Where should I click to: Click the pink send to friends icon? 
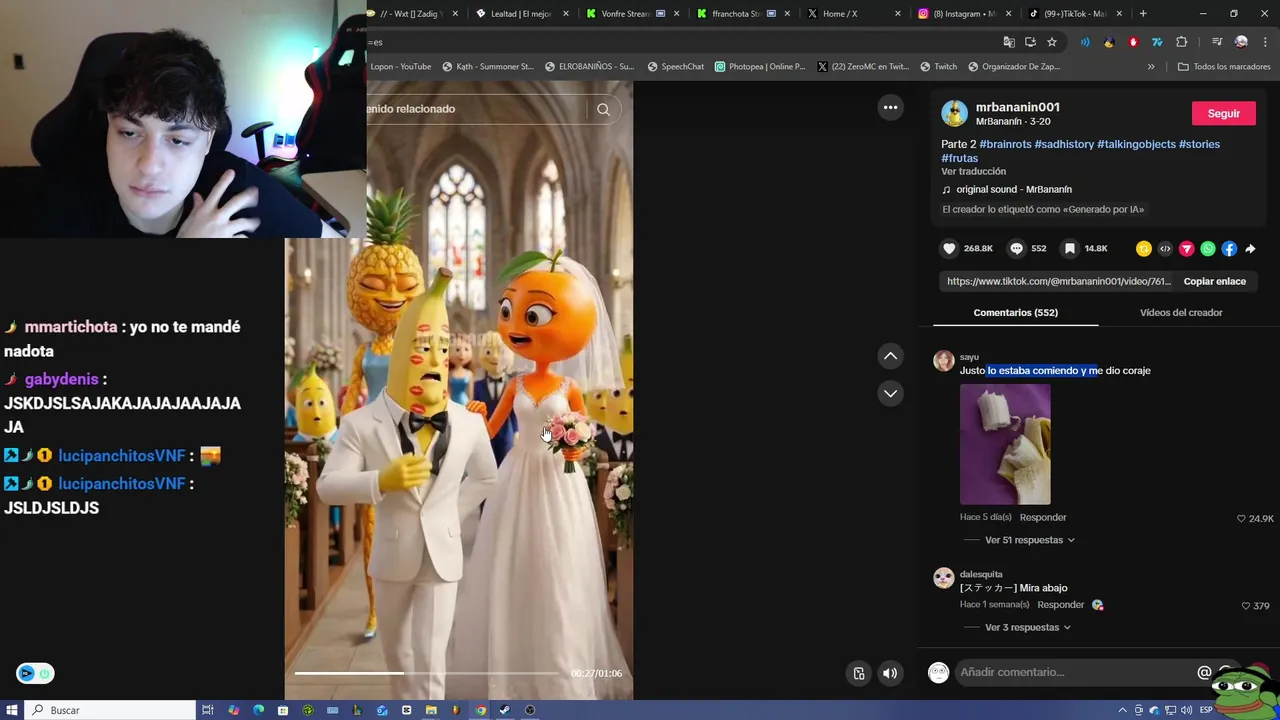tap(1187, 249)
